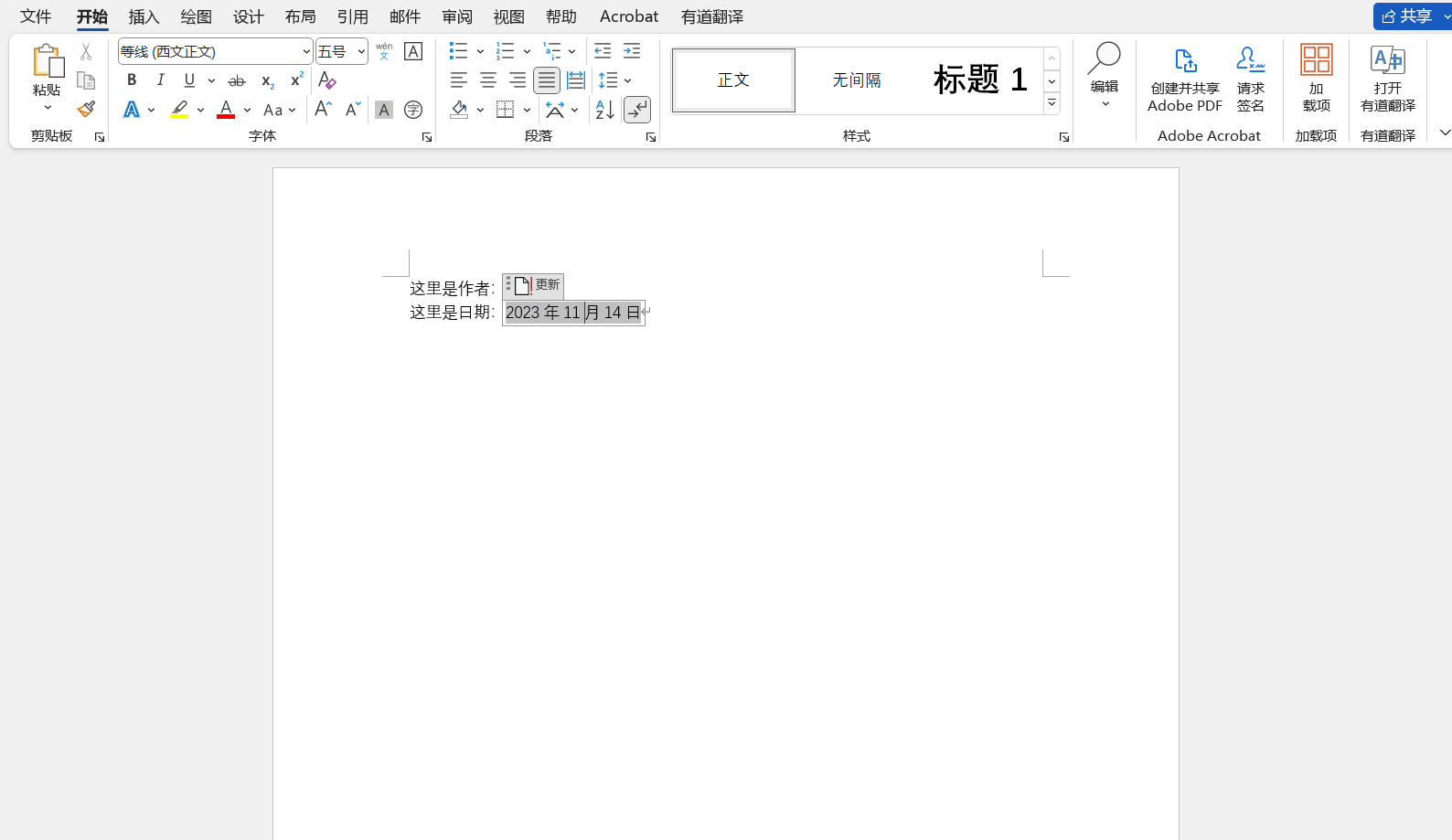Open font color dropdown arrow
Image resolution: width=1452 pixels, height=840 pixels.
click(x=247, y=110)
